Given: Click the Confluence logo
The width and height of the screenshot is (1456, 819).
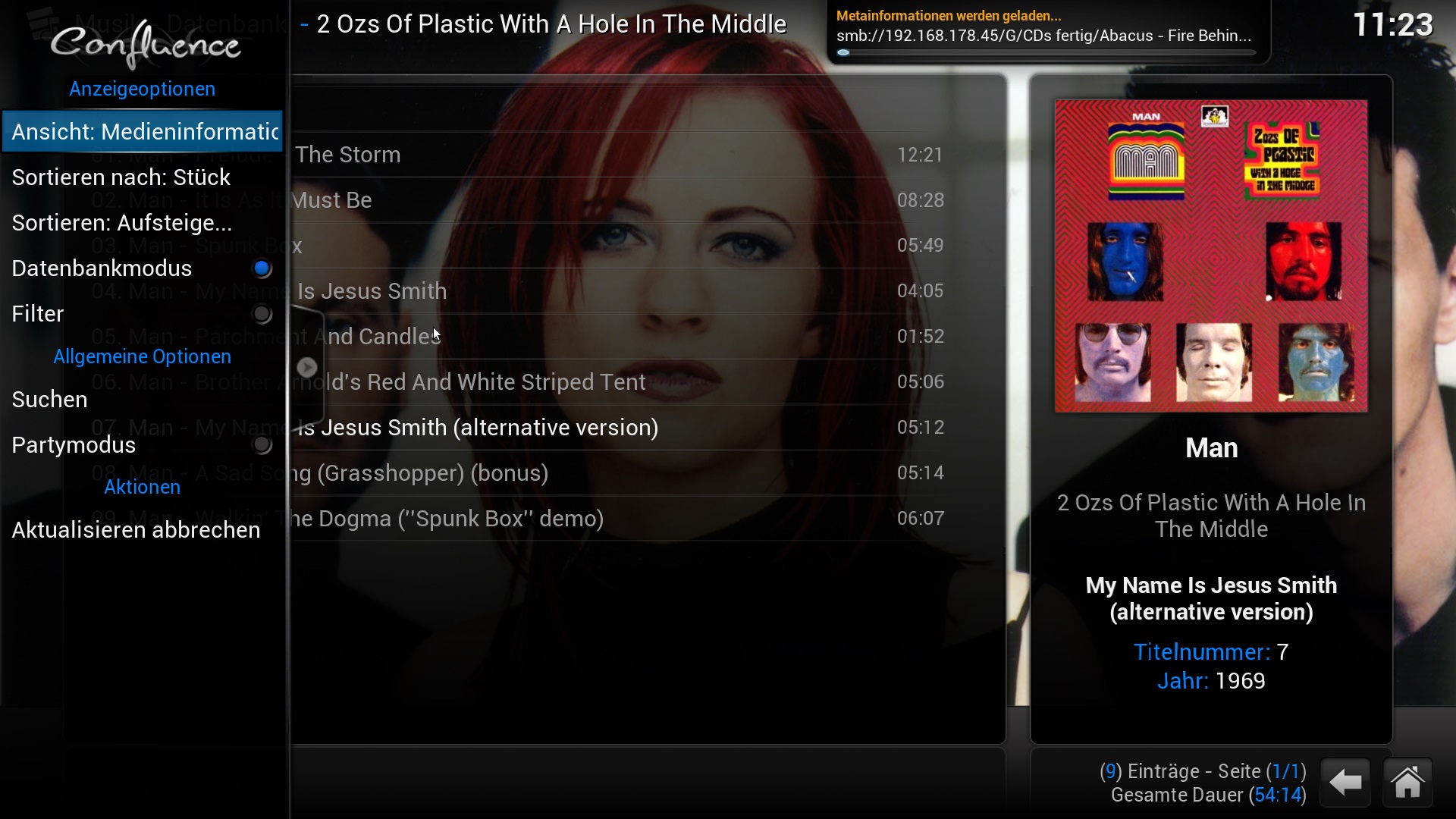Looking at the screenshot, I should click(x=145, y=44).
